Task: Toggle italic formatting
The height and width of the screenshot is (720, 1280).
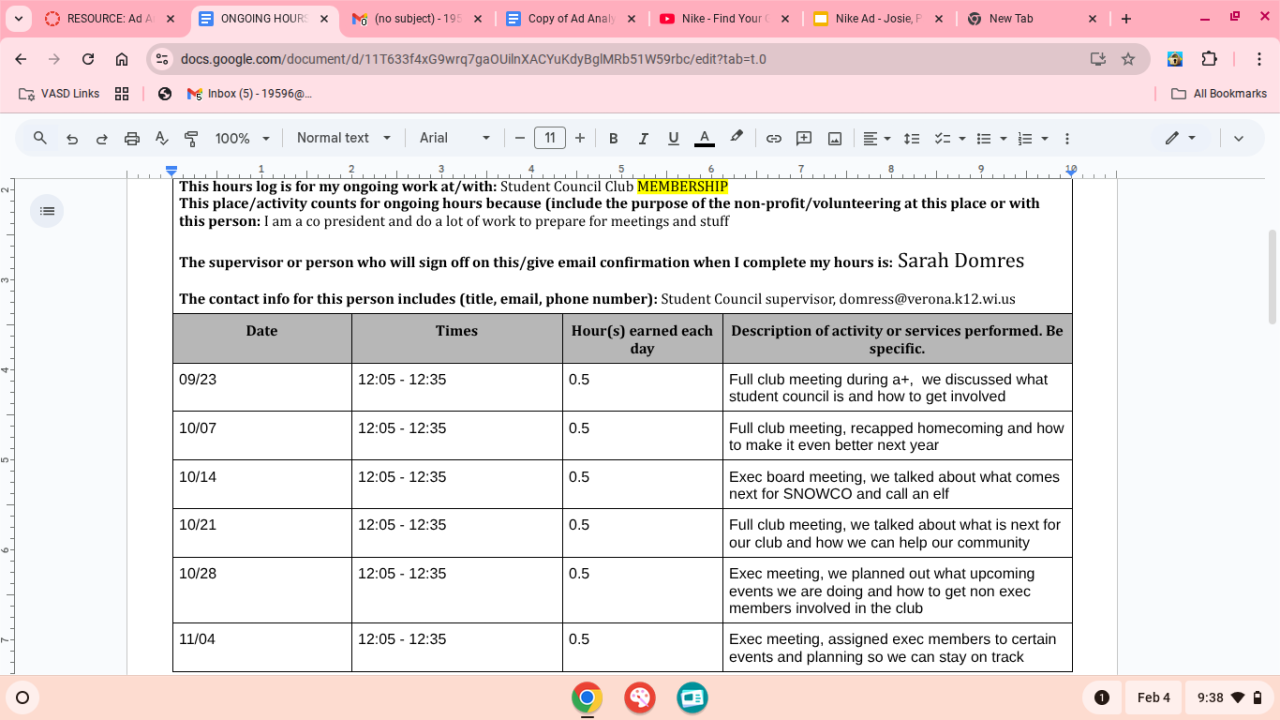Action: 643,139
